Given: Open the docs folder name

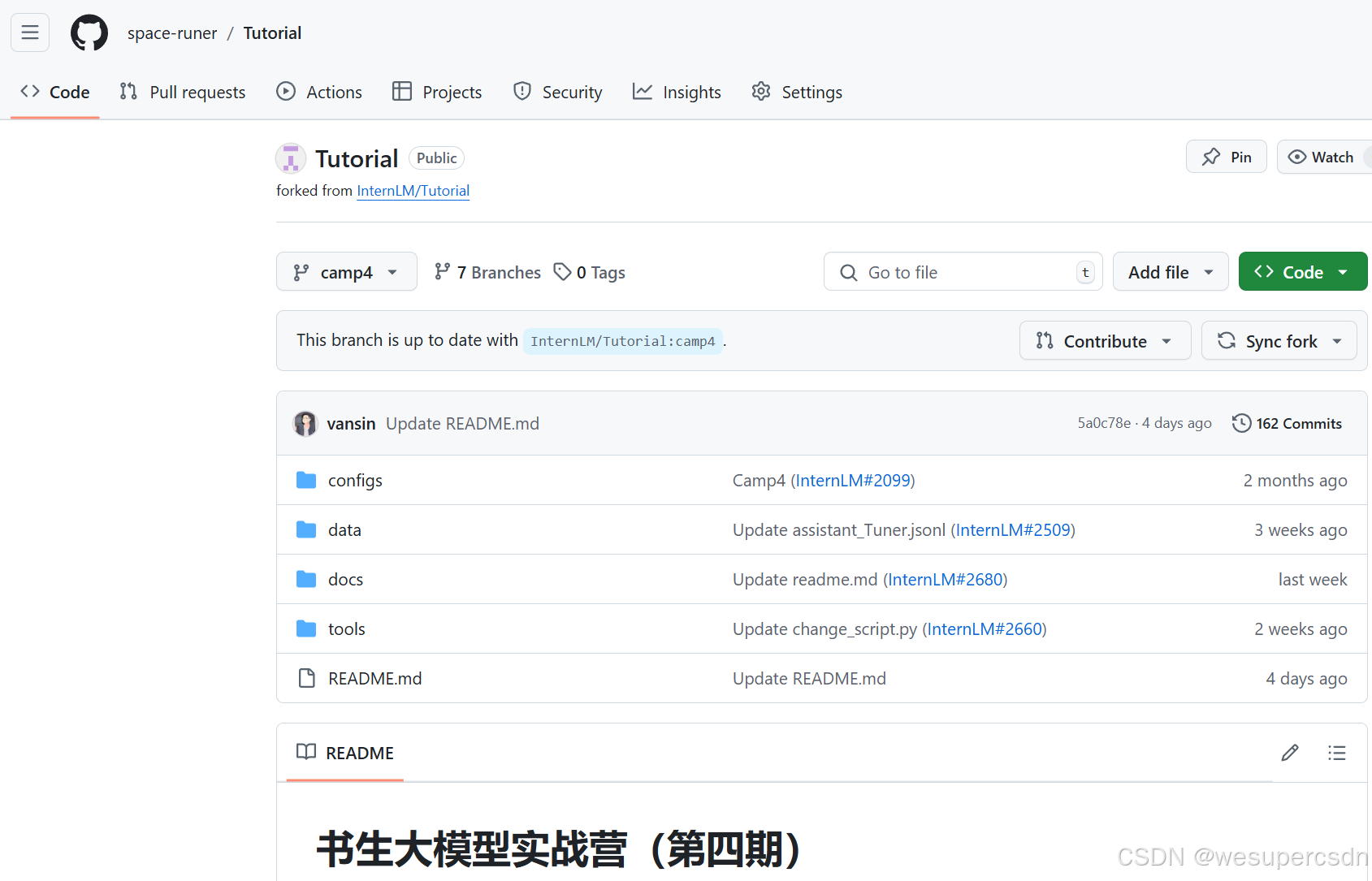Looking at the screenshot, I should click(x=345, y=579).
